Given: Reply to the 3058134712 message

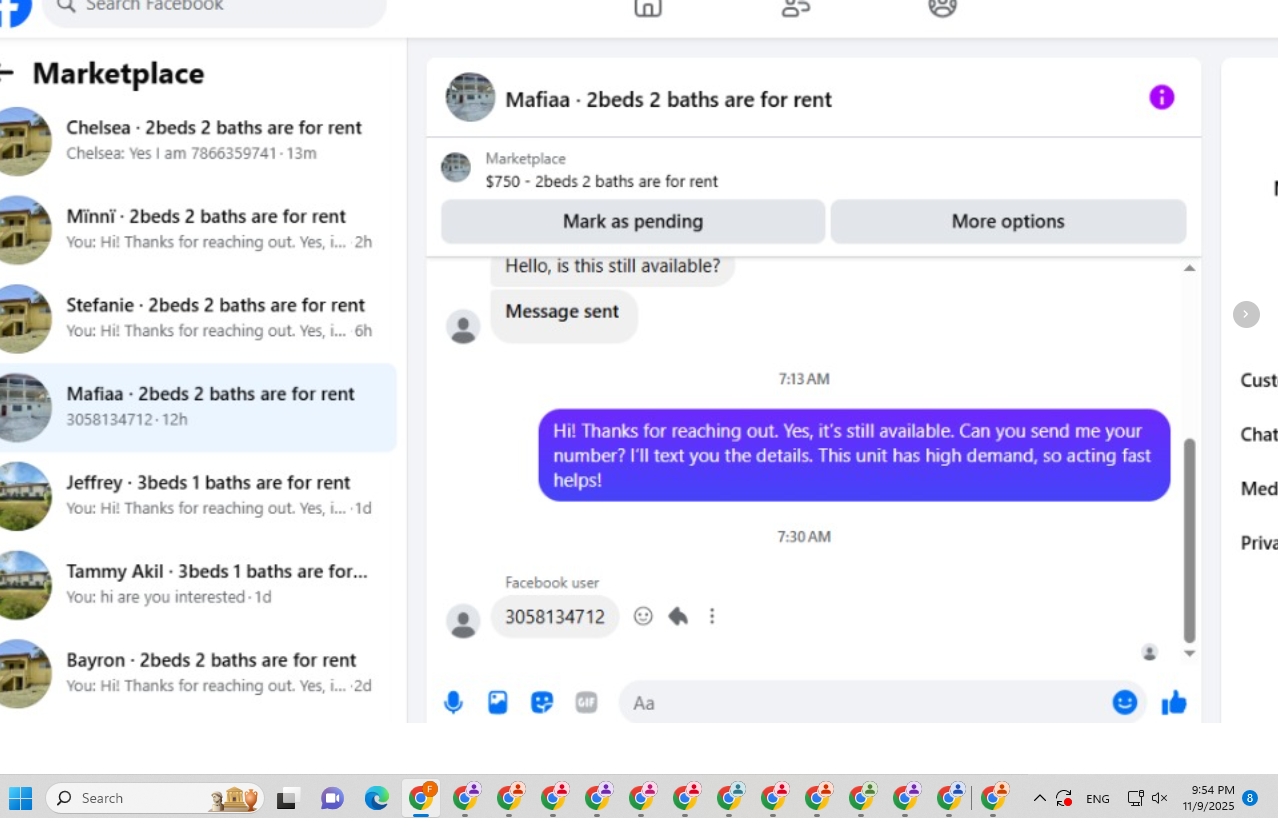Looking at the screenshot, I should coord(678,616).
